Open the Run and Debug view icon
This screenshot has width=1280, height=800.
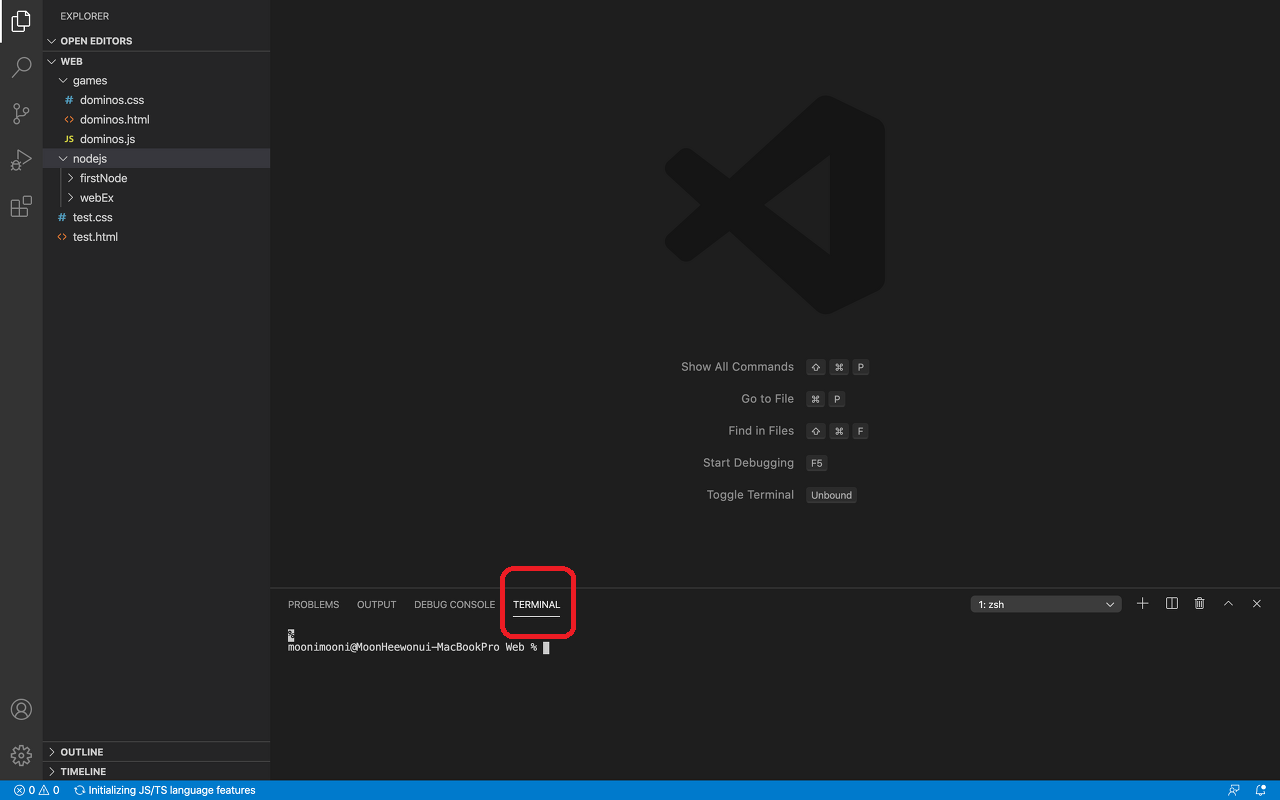(x=21, y=160)
